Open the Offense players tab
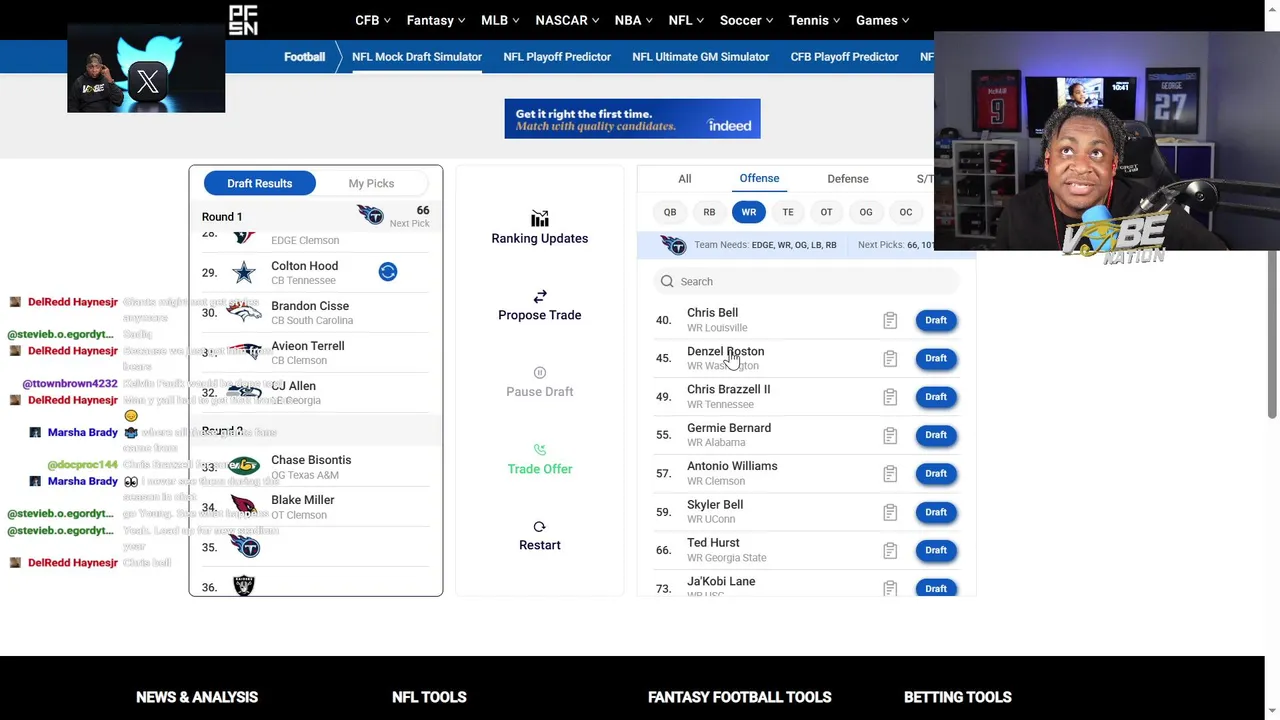 759,178
